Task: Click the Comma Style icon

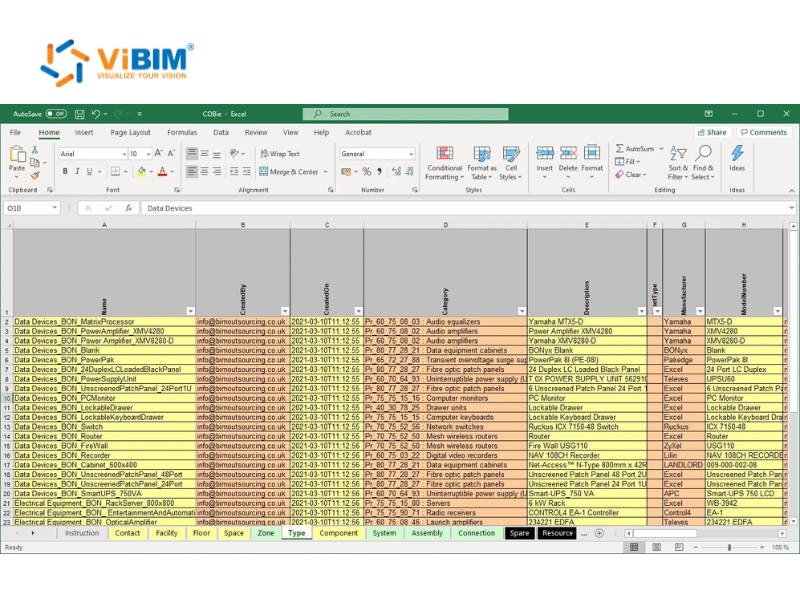Action: click(x=379, y=171)
